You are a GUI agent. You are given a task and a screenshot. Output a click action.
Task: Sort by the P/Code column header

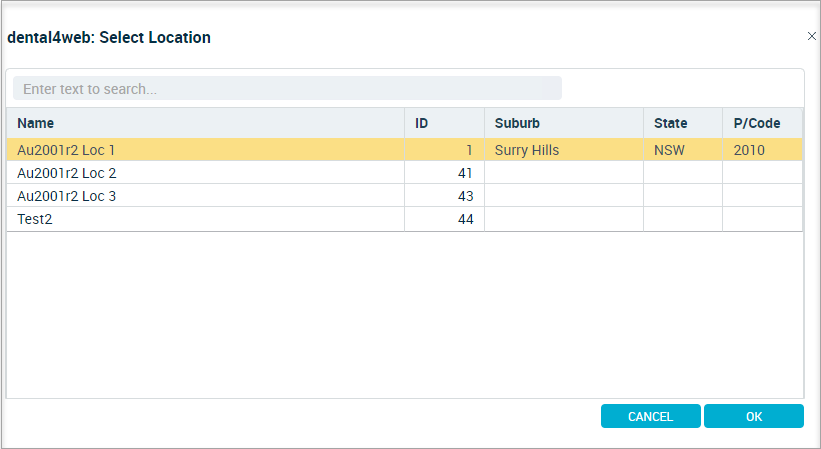pyautogui.click(x=762, y=123)
